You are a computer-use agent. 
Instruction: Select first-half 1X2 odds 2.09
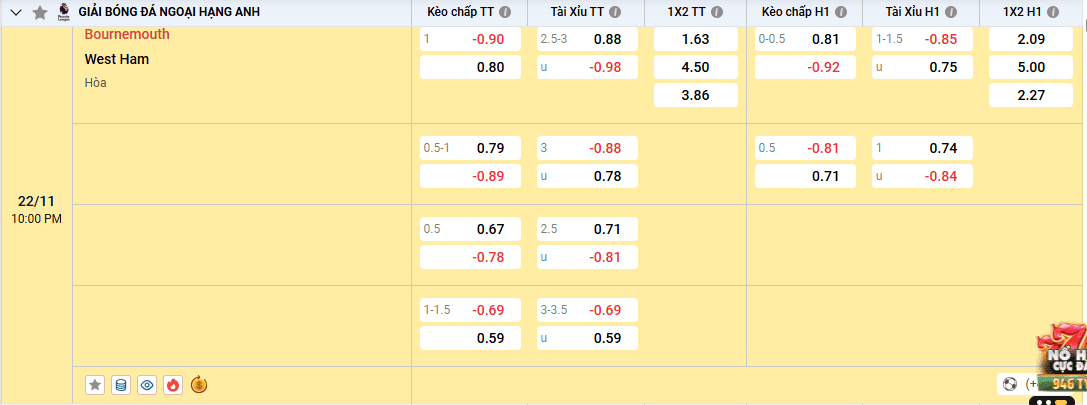[1030, 40]
